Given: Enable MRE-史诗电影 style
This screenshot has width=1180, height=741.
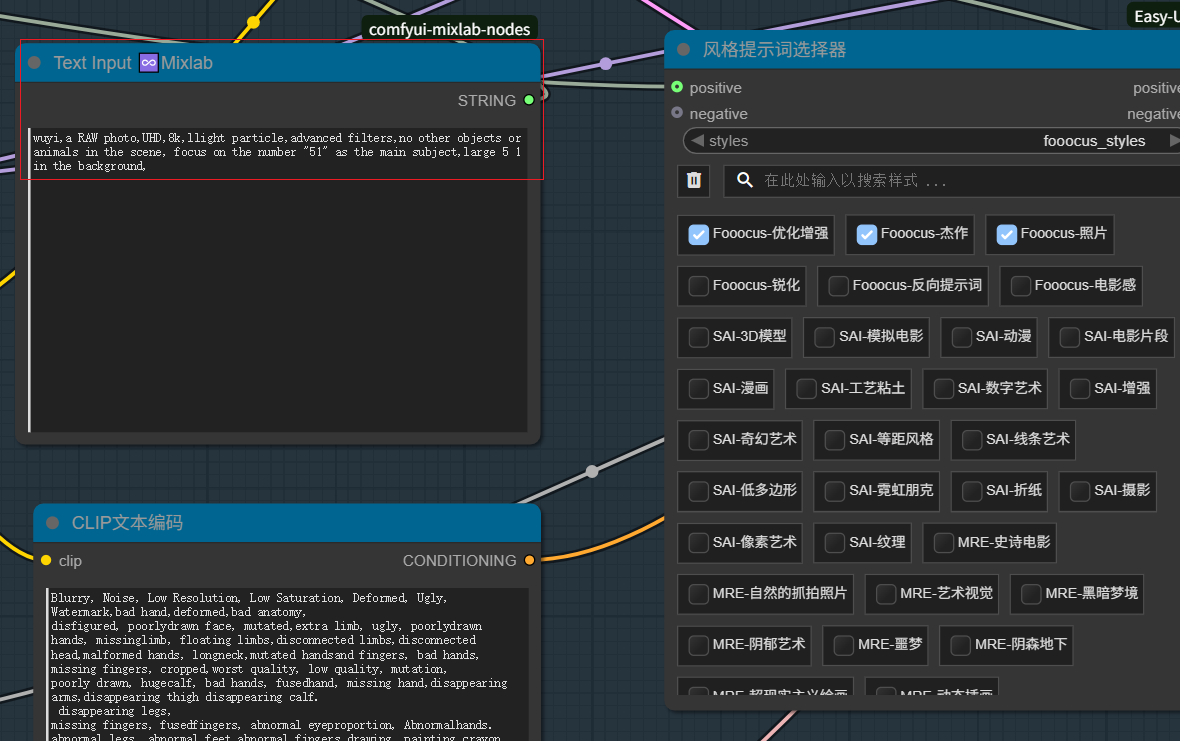Looking at the screenshot, I should click(x=944, y=543).
